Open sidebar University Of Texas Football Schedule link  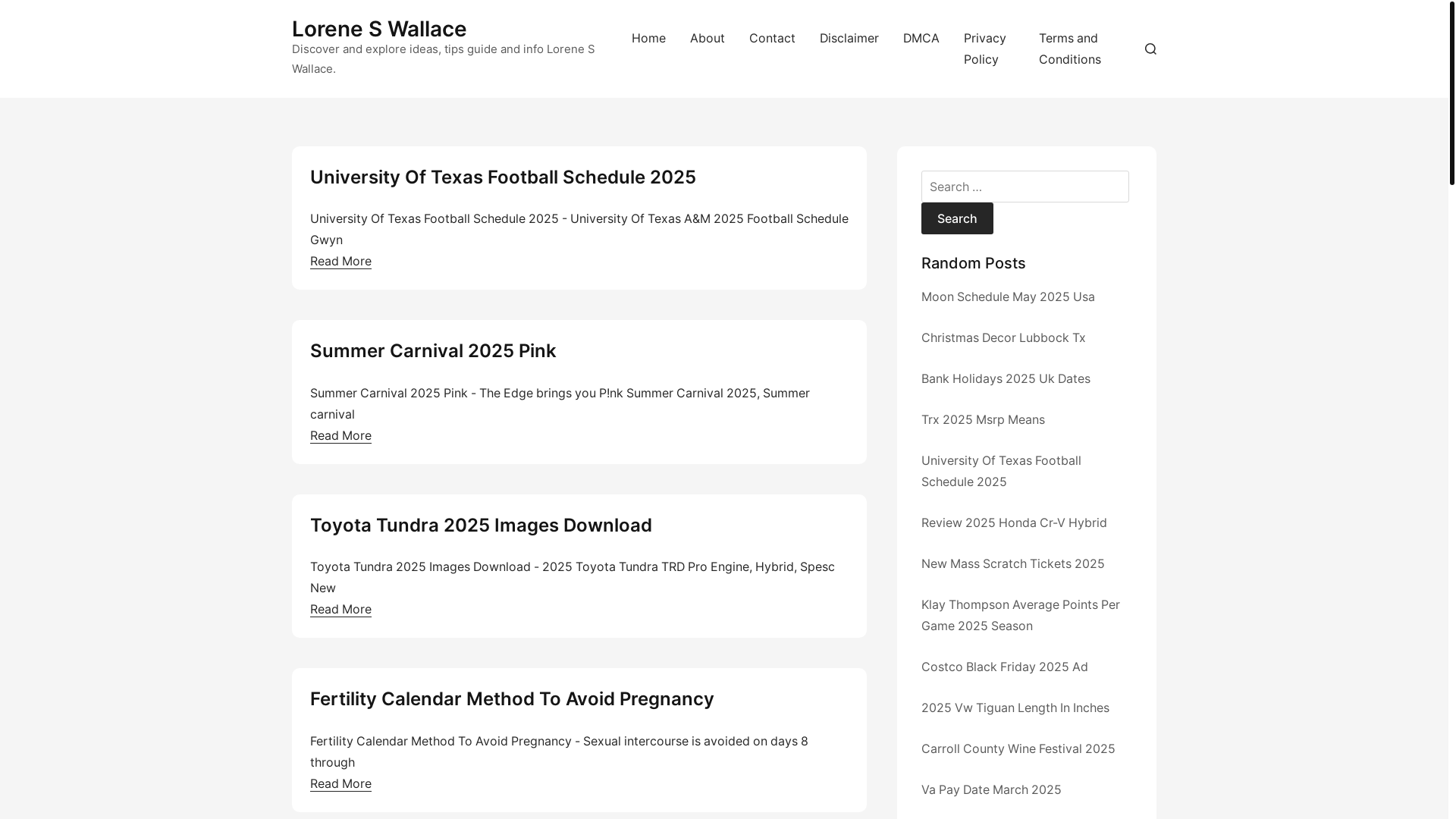[1001, 471]
